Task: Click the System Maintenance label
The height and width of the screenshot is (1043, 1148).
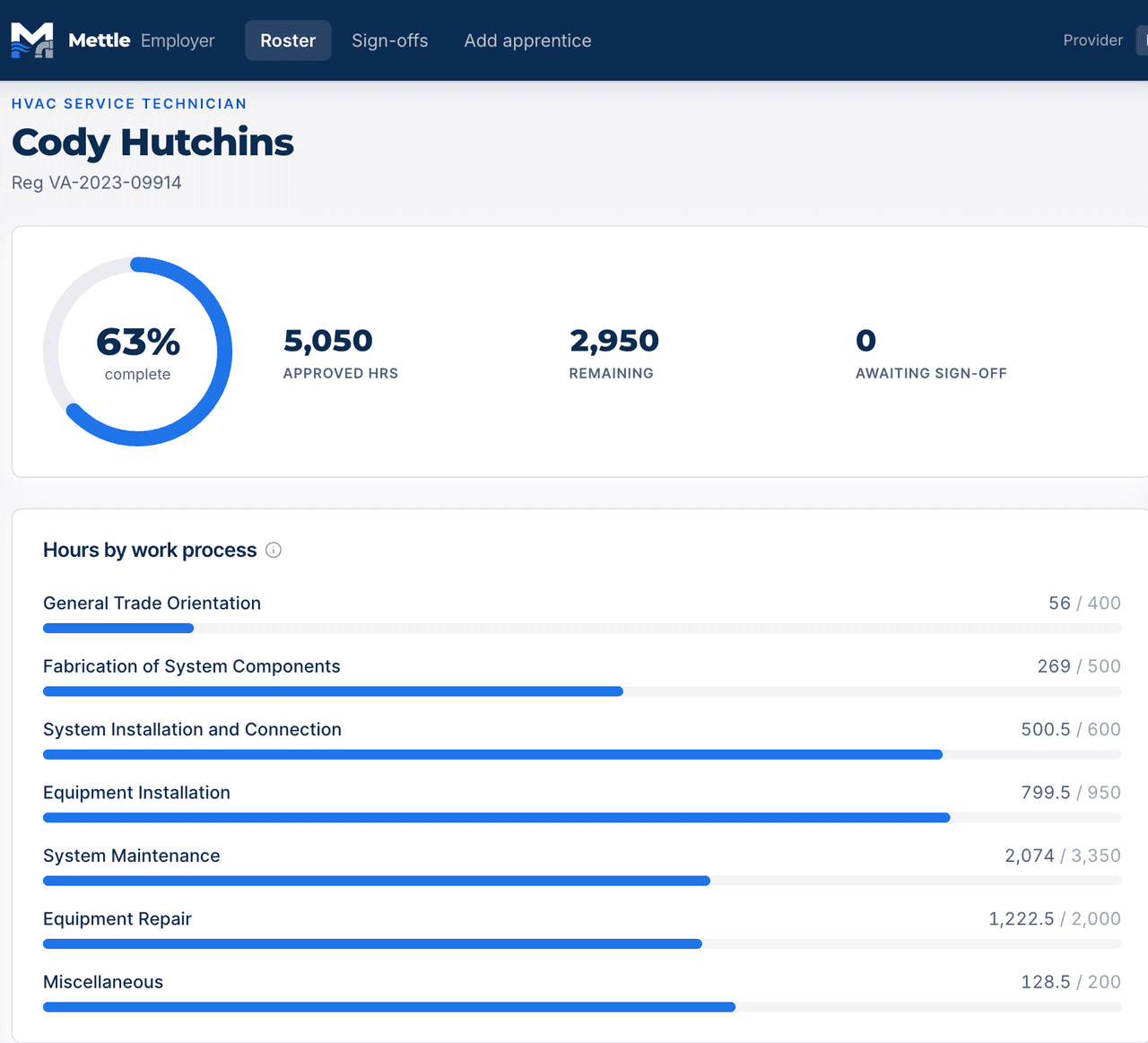Action: [x=132, y=856]
